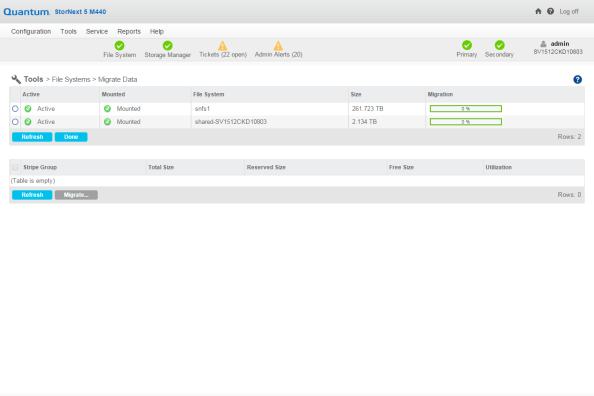
Task: Click the Secondary node status icon
Action: [499, 45]
